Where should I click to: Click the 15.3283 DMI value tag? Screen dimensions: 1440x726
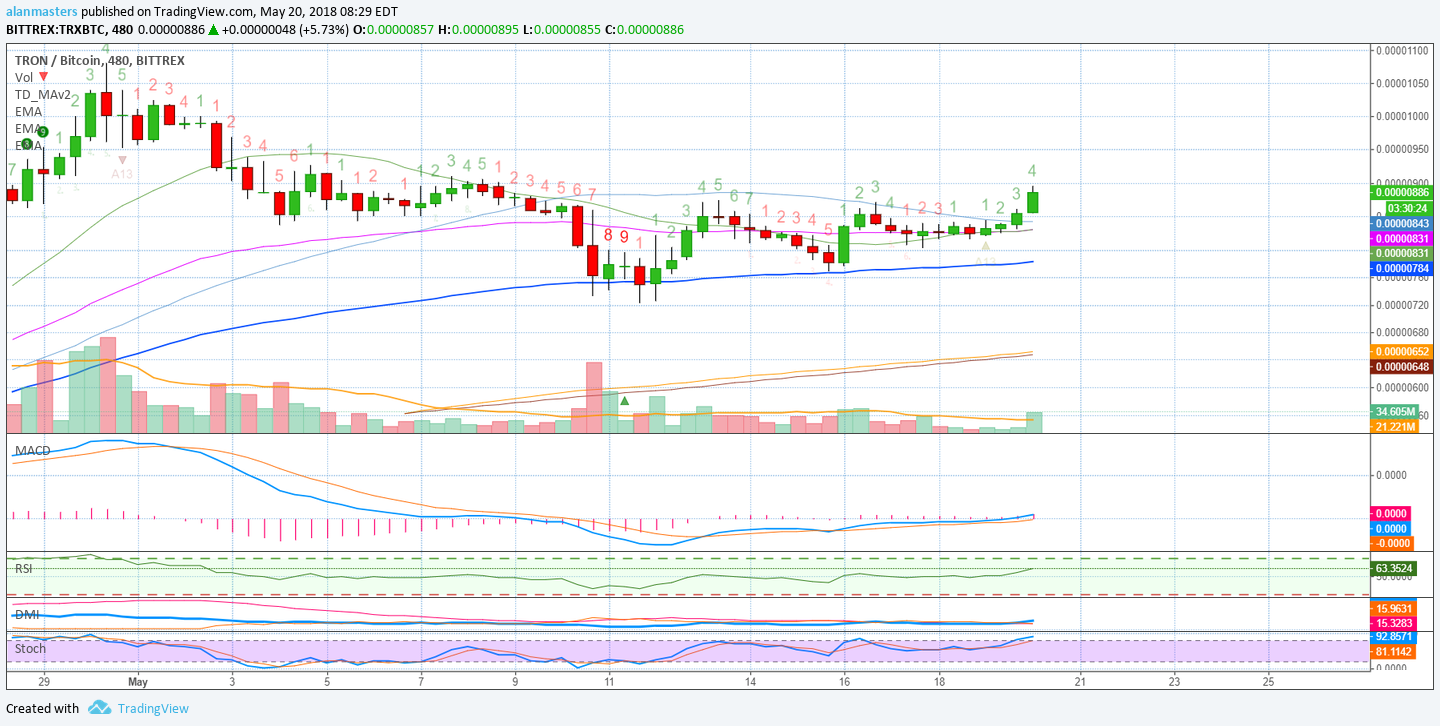pos(1393,623)
